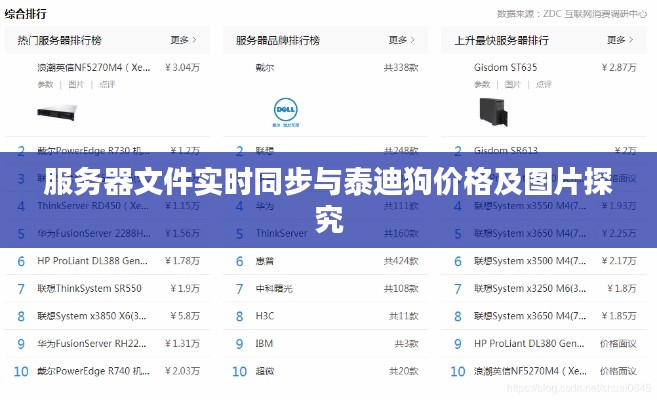657x400 pixels.
Task: Click the 共108款 count for 中科曙光
Action: pos(401,289)
